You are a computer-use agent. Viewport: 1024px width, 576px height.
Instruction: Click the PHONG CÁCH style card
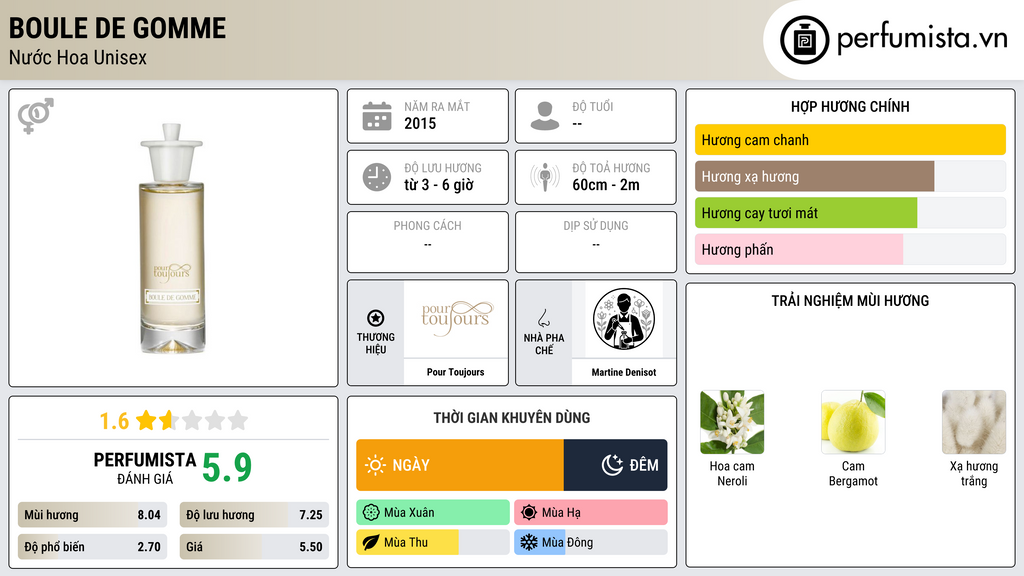(428, 242)
